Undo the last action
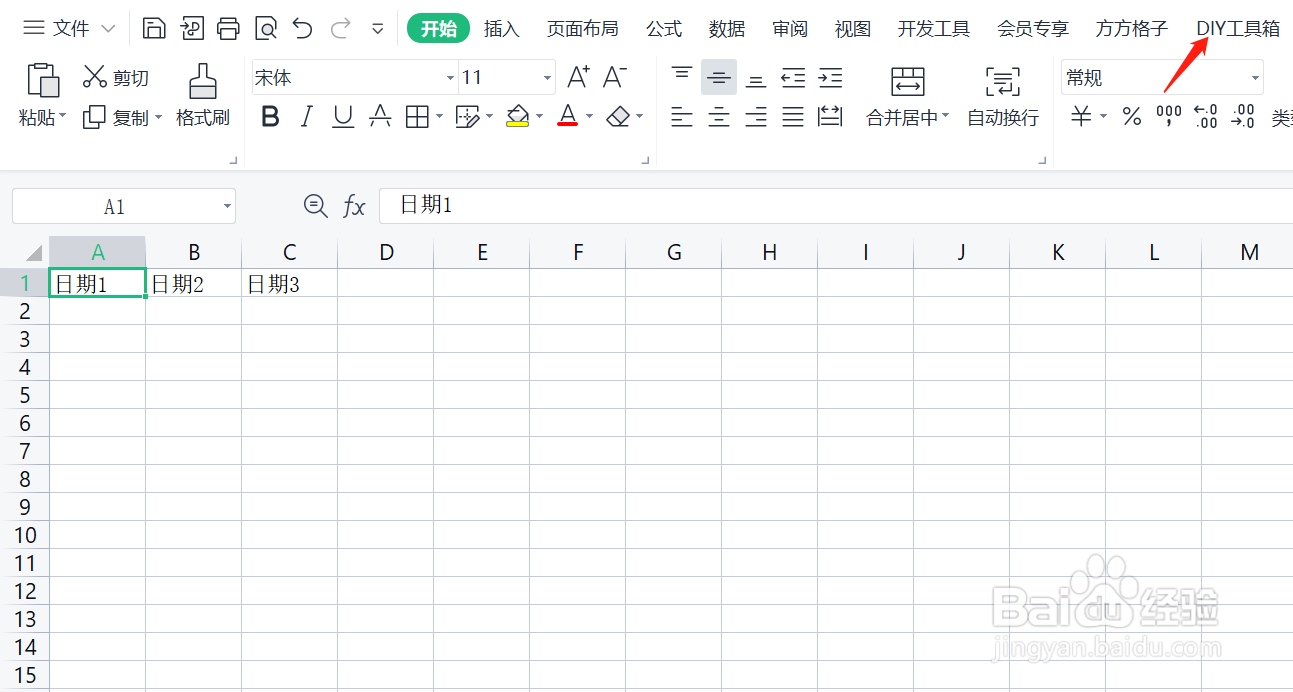 tap(302, 28)
